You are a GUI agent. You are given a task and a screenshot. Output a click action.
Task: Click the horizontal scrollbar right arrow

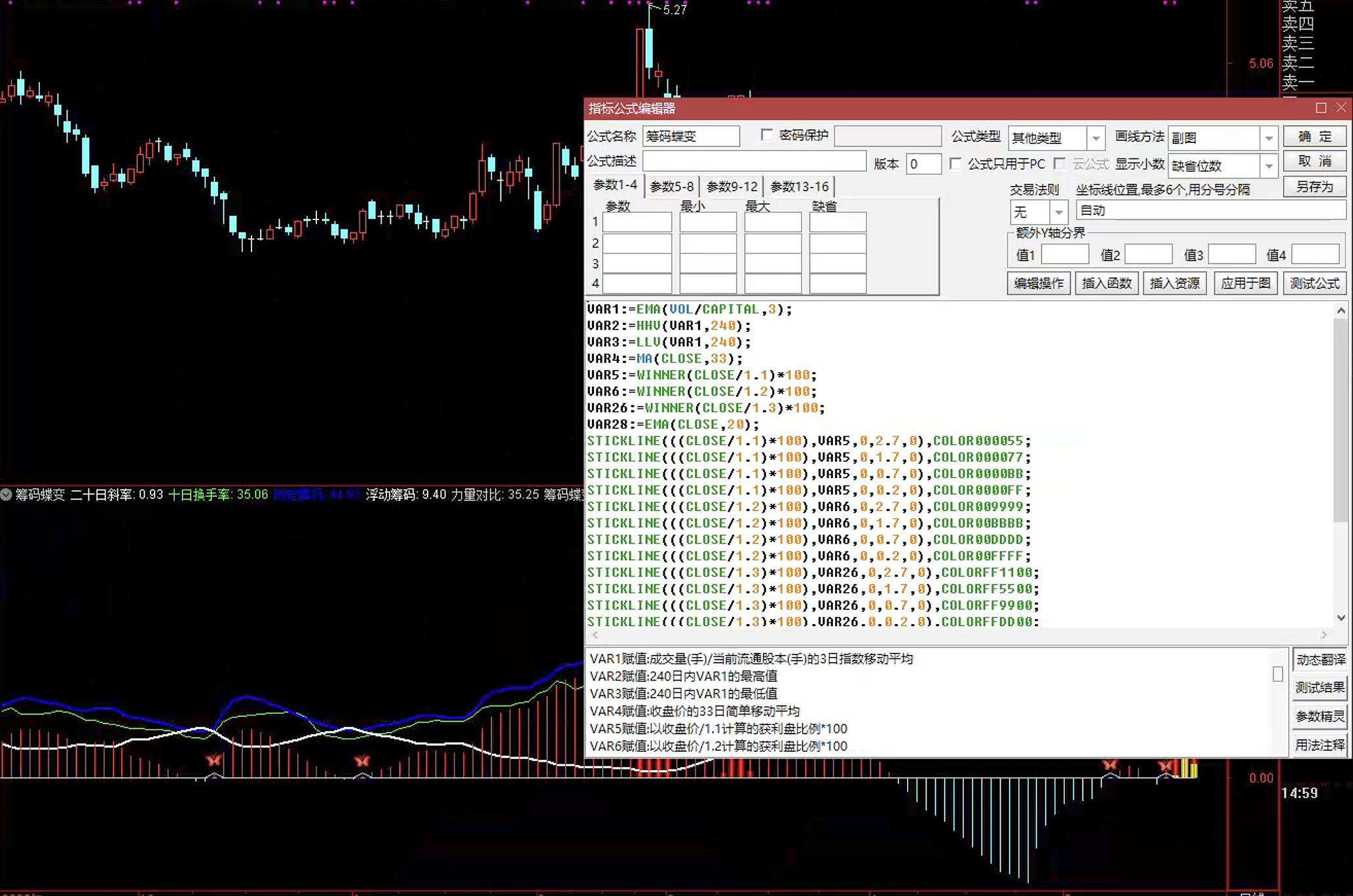[1324, 635]
